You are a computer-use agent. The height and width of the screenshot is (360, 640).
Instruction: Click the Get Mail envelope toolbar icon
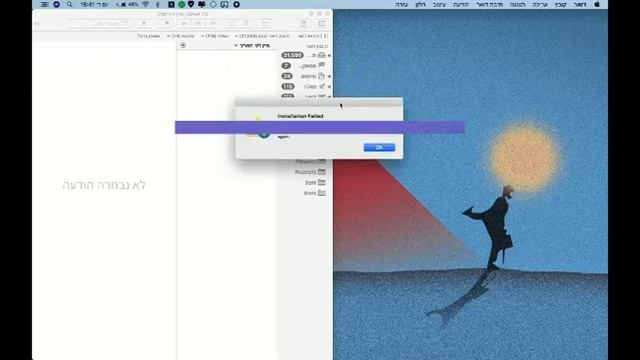pyautogui.click(x=322, y=24)
